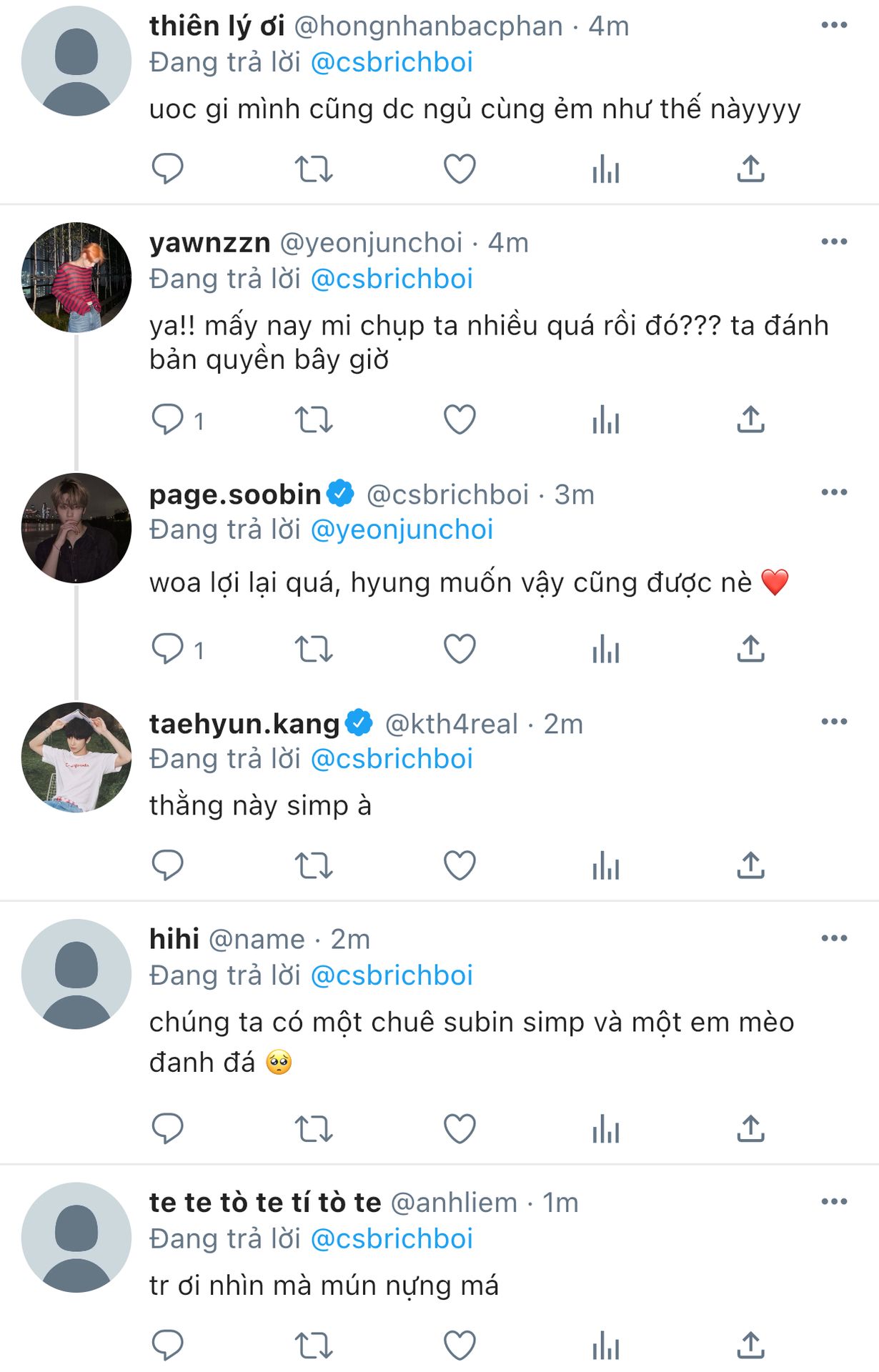
Task: Open @csbrichboi mention in thiên lý ơi's reply
Action: (x=392, y=63)
